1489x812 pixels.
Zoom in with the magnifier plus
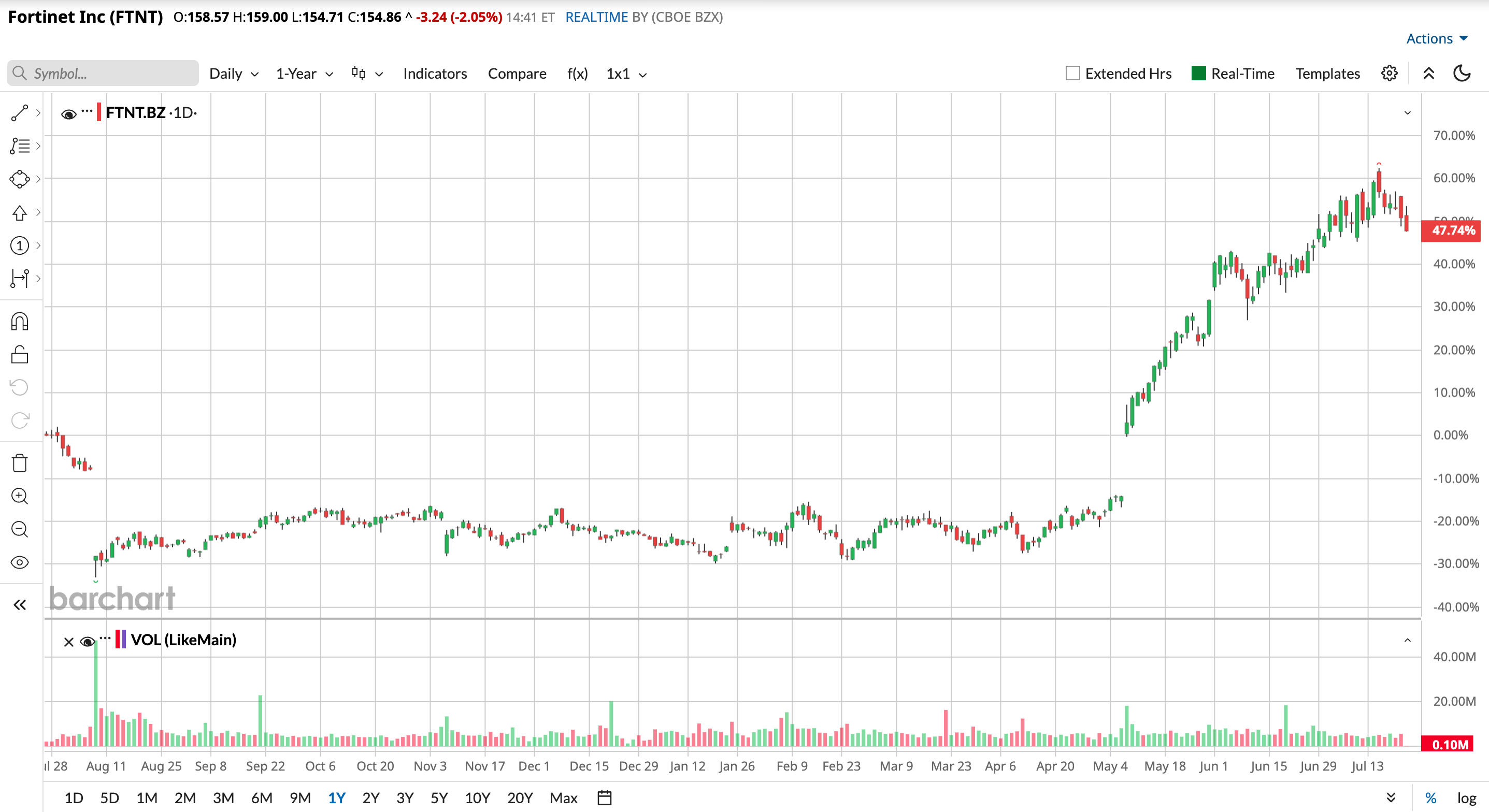point(20,497)
